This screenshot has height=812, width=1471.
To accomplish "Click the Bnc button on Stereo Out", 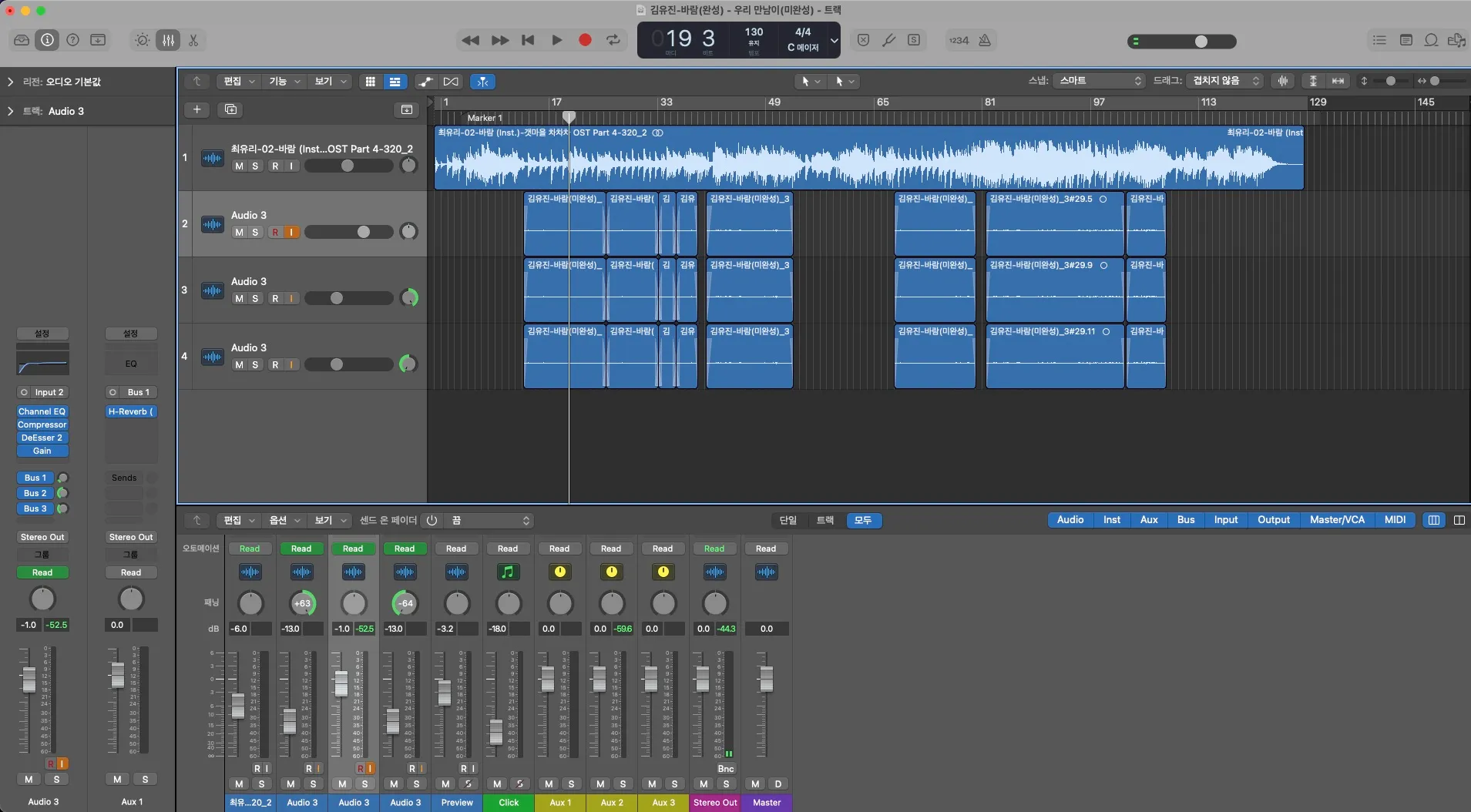I will (x=726, y=769).
